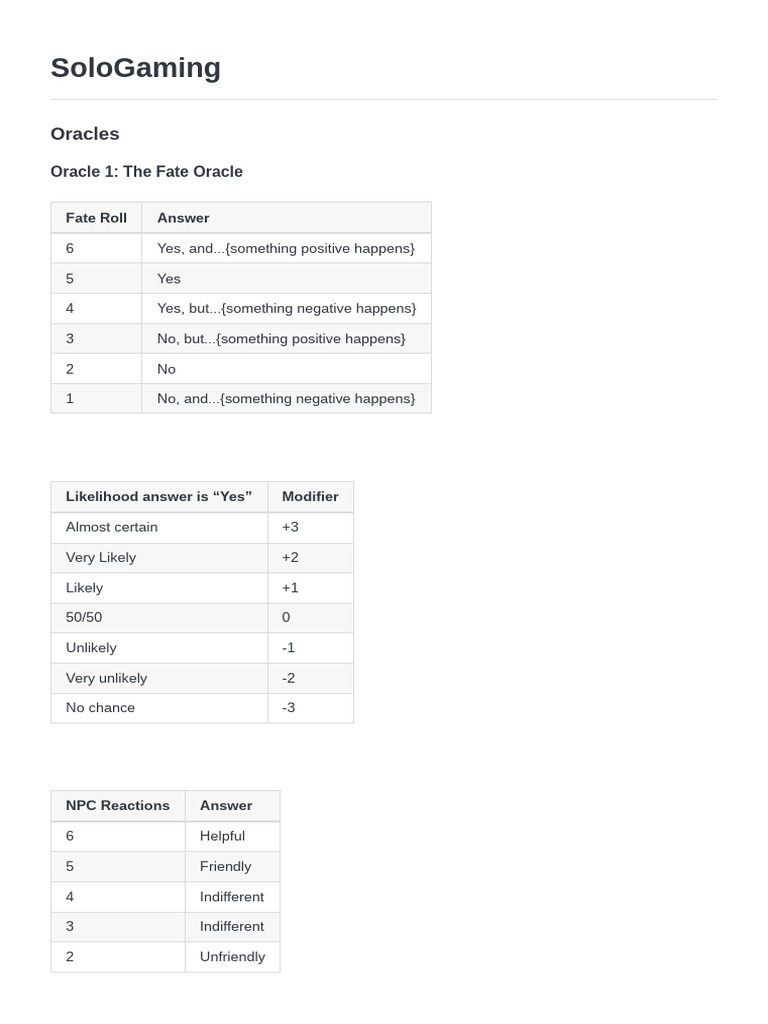Click the SoloGaming title heading
Screen dimensions: 768x1024
[135, 68]
